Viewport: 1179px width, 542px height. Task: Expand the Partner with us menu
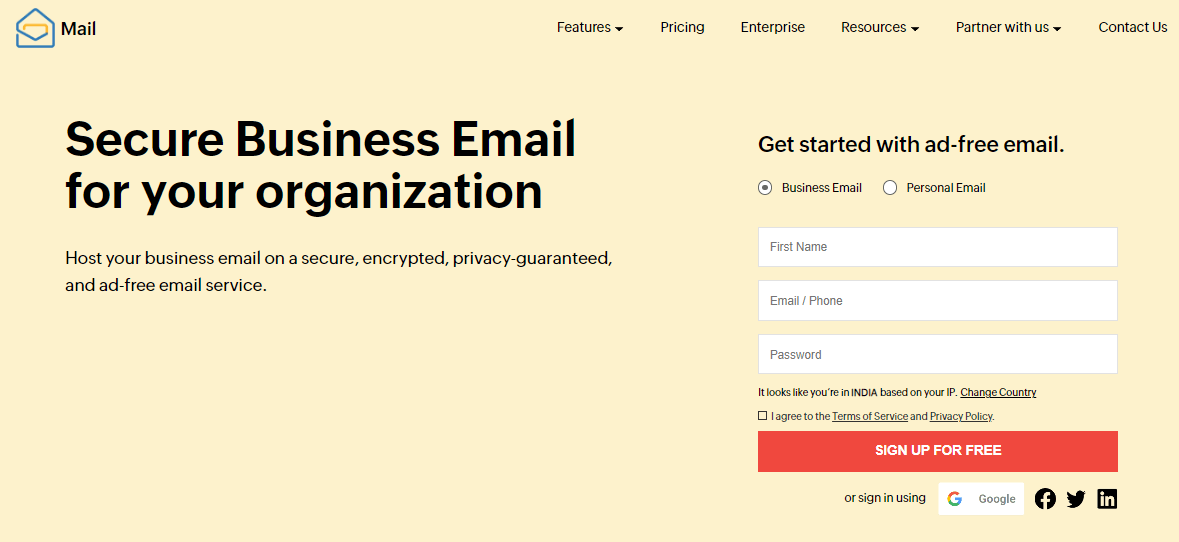1008,28
